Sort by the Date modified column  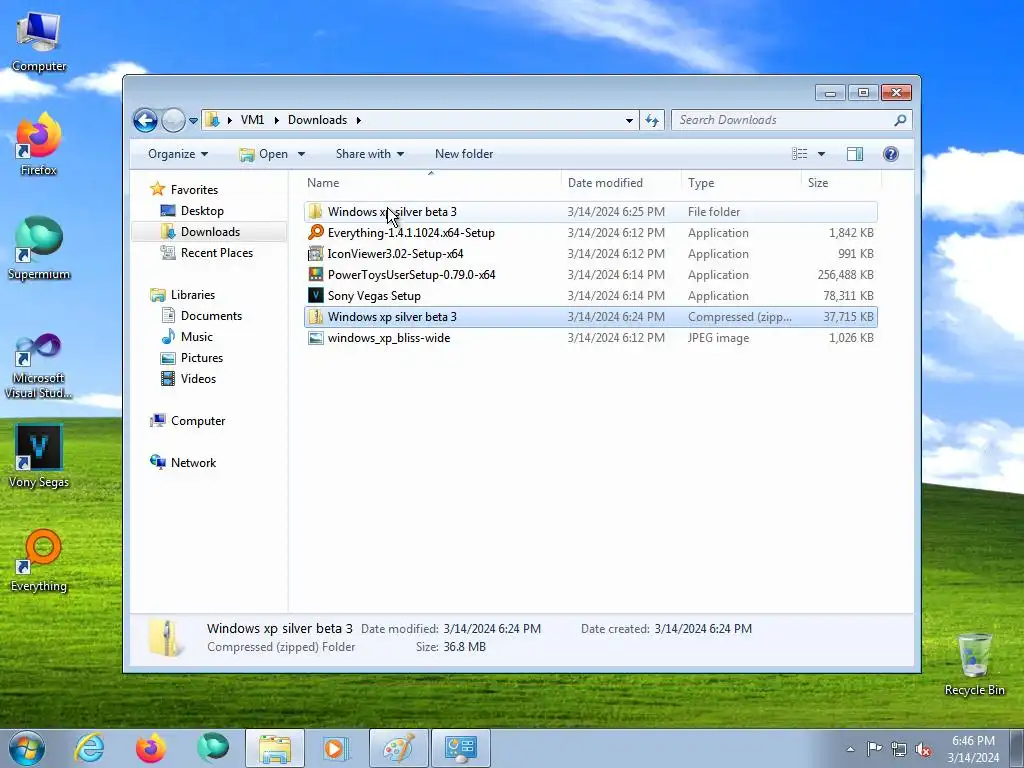pos(620,183)
